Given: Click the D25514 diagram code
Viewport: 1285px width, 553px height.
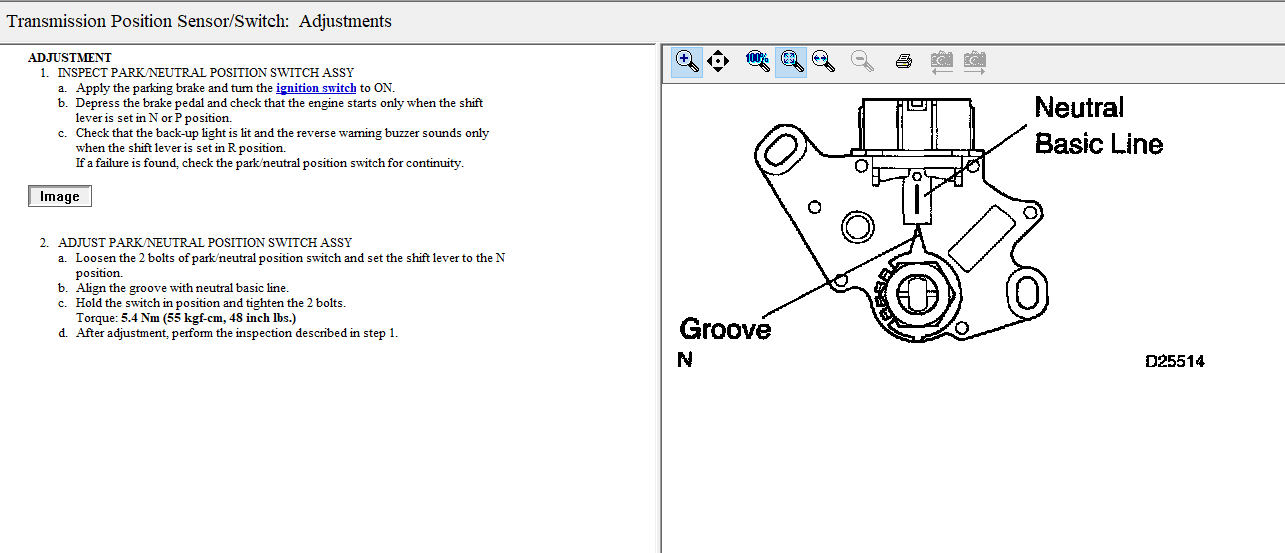Looking at the screenshot, I should pyautogui.click(x=1175, y=362).
